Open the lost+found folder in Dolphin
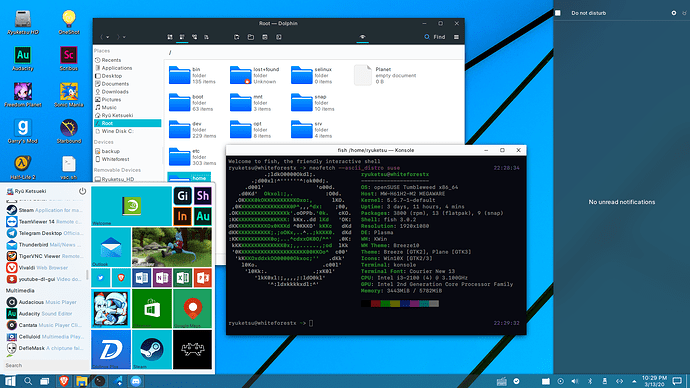The height and width of the screenshot is (388, 690). coord(255,75)
